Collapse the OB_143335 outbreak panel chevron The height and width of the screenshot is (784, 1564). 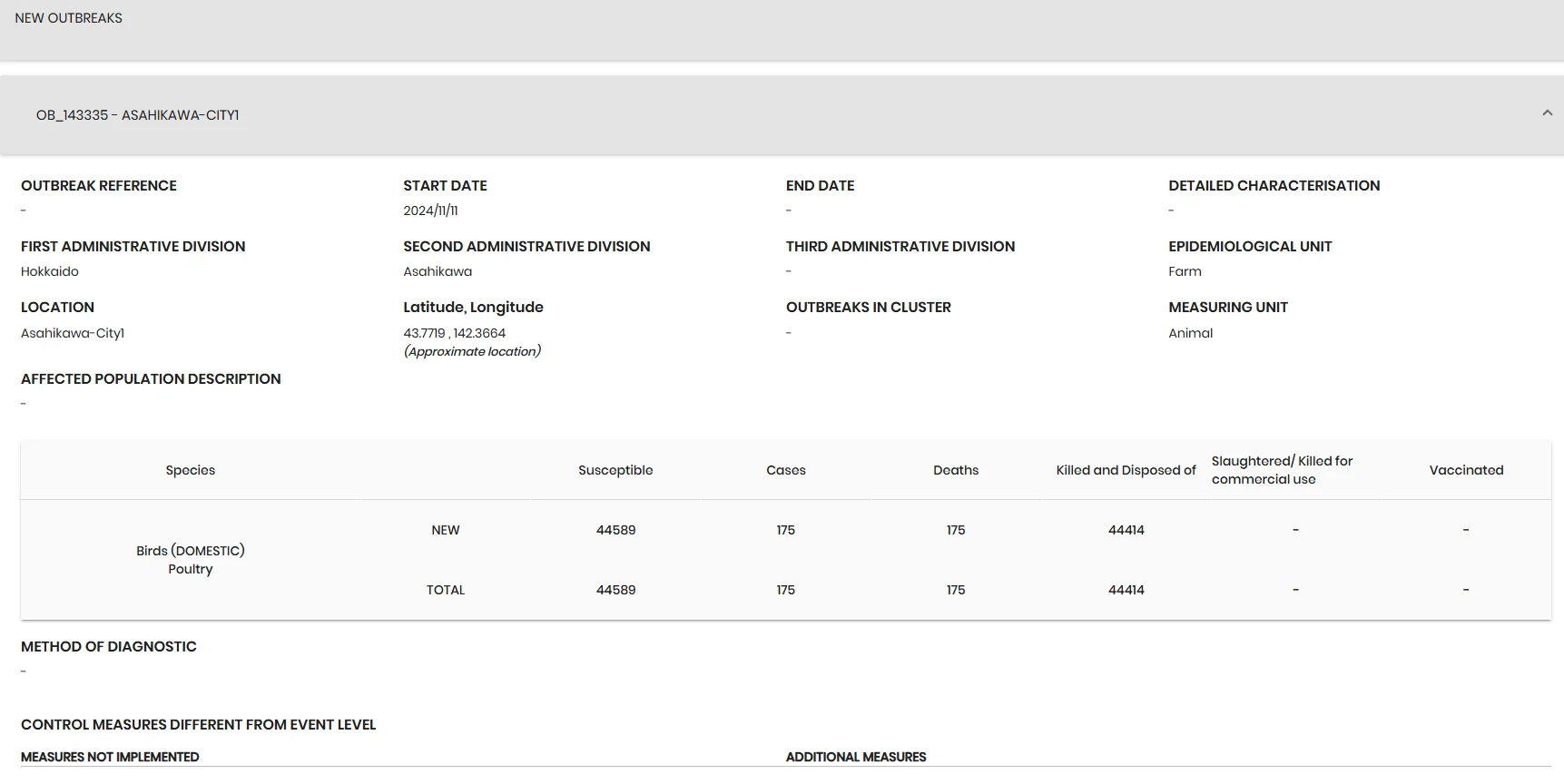click(1547, 113)
